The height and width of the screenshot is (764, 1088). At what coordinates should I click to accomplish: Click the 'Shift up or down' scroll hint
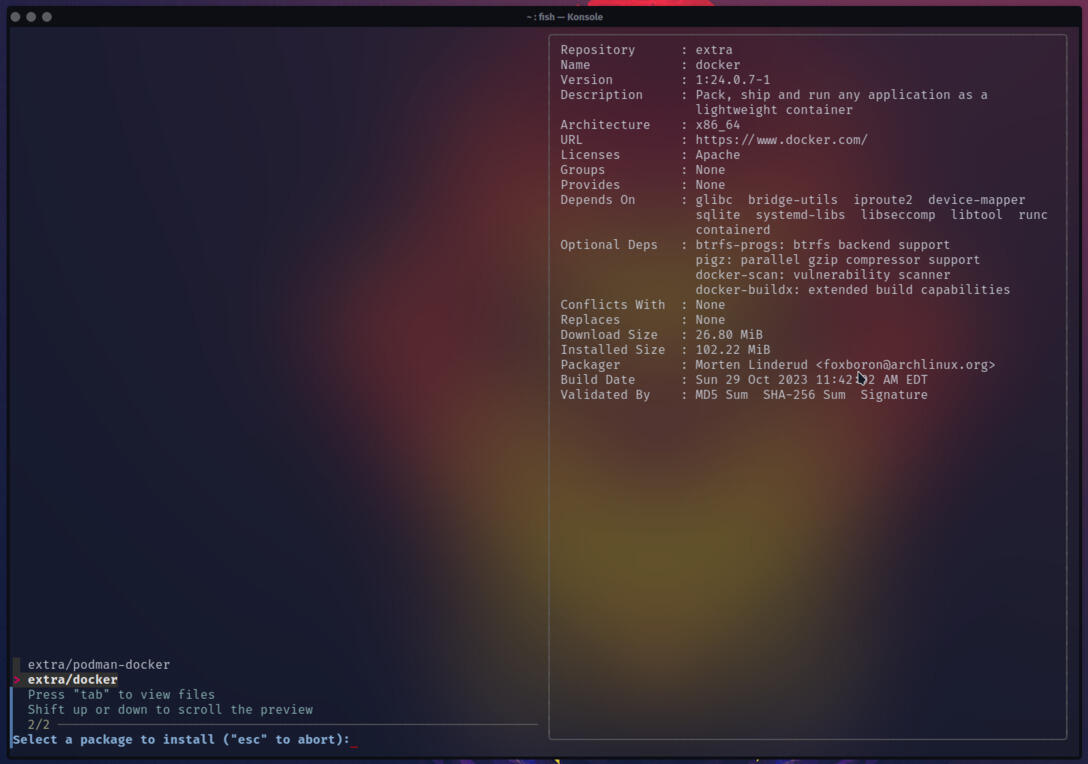tap(170, 709)
